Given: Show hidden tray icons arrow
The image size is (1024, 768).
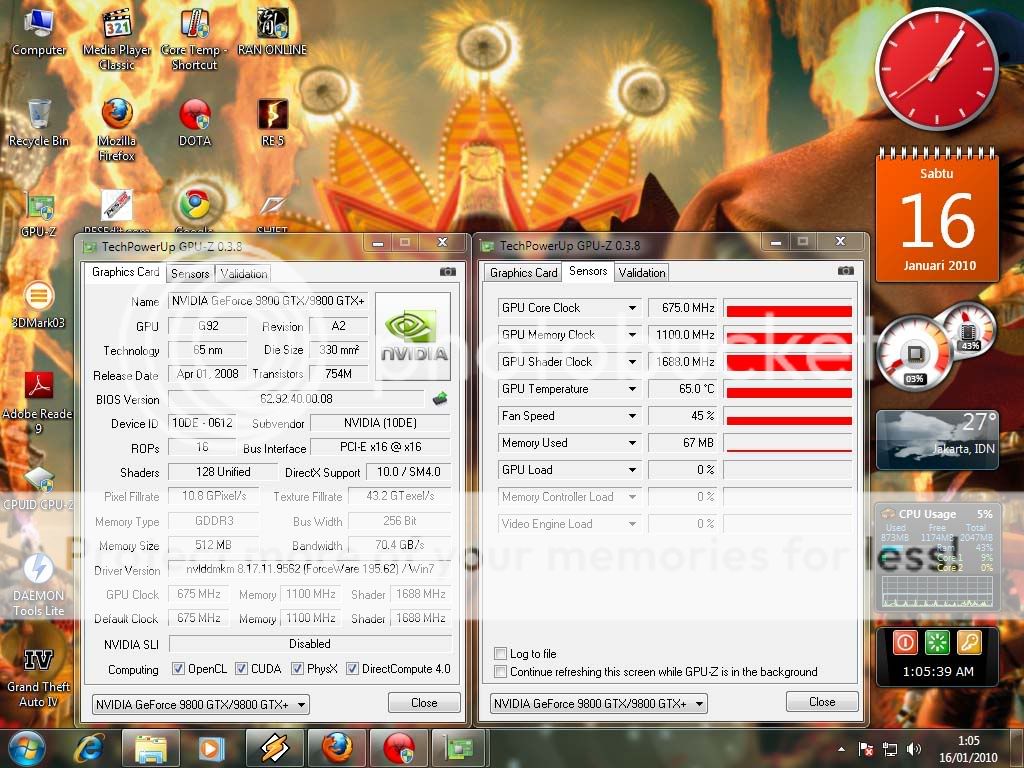Looking at the screenshot, I should [x=841, y=749].
